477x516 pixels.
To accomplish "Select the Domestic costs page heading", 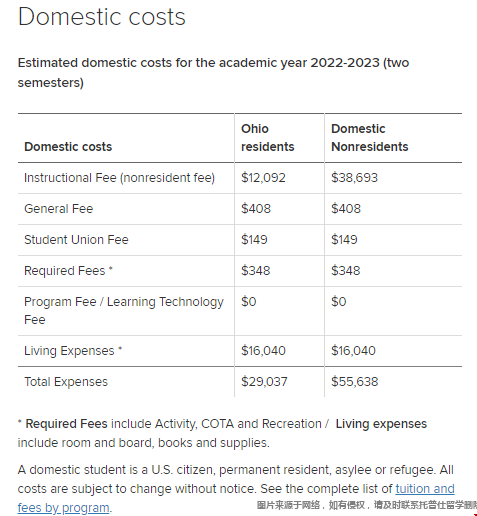I will 102,17.
